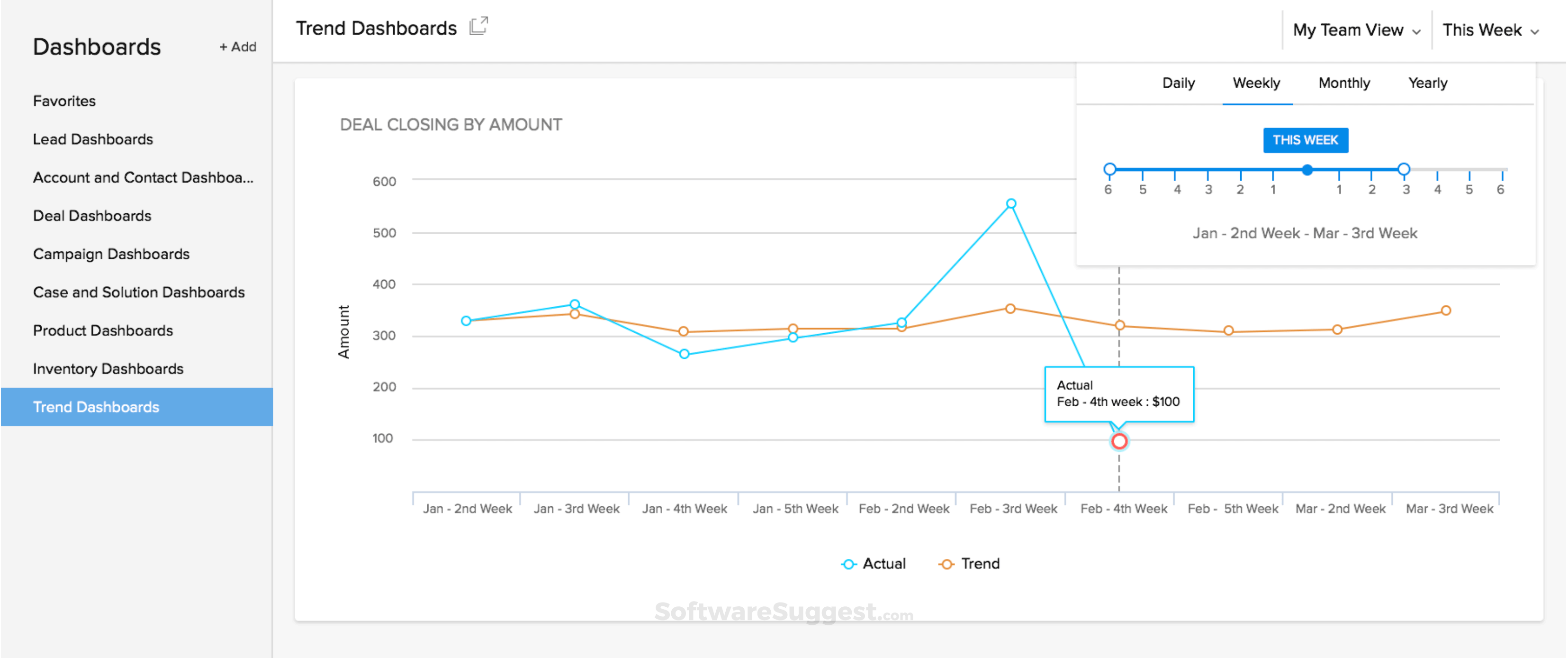
Task: Click the THIS WEEK button
Action: [1306, 139]
